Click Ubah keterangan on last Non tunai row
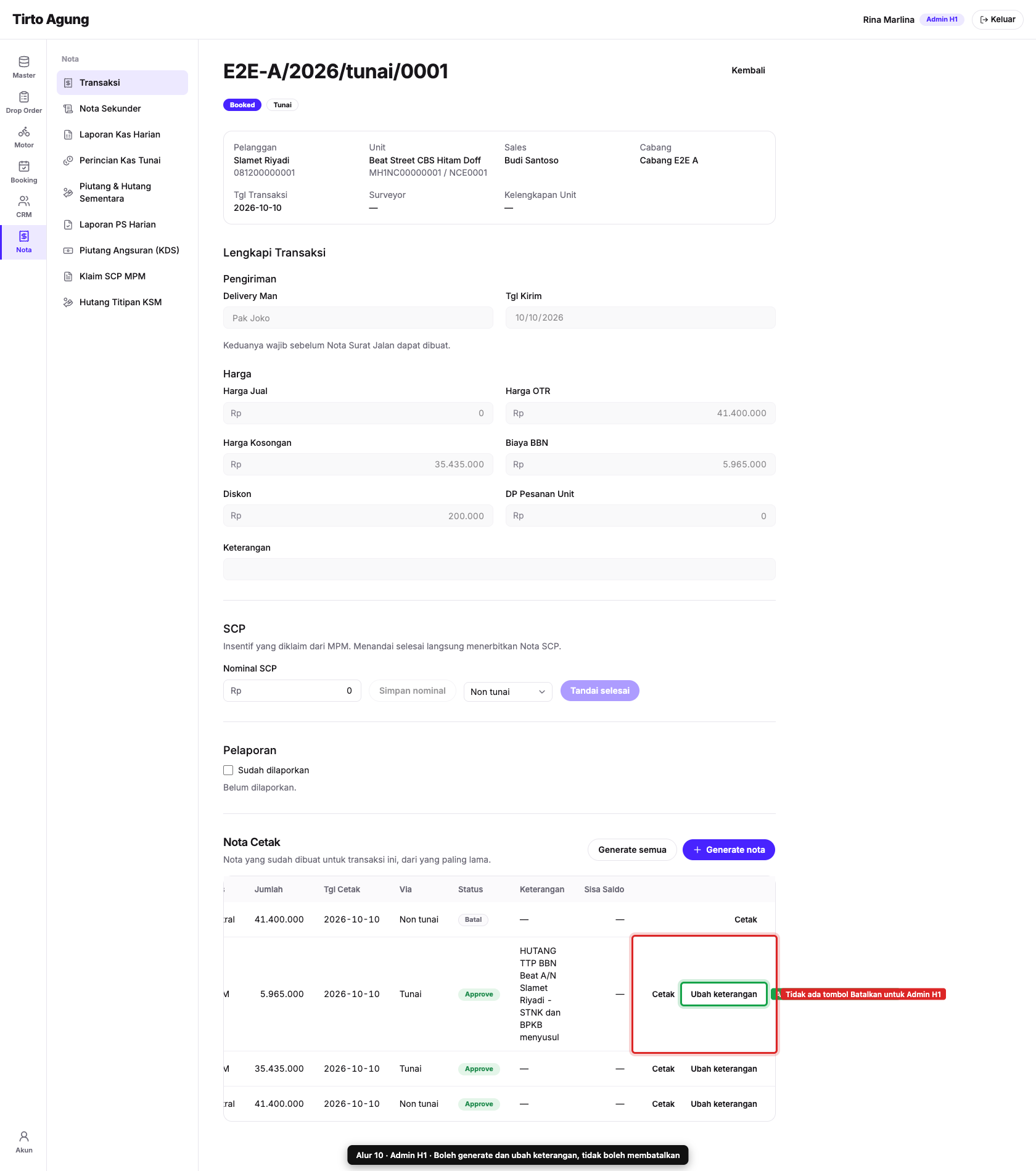 pyautogui.click(x=723, y=1104)
